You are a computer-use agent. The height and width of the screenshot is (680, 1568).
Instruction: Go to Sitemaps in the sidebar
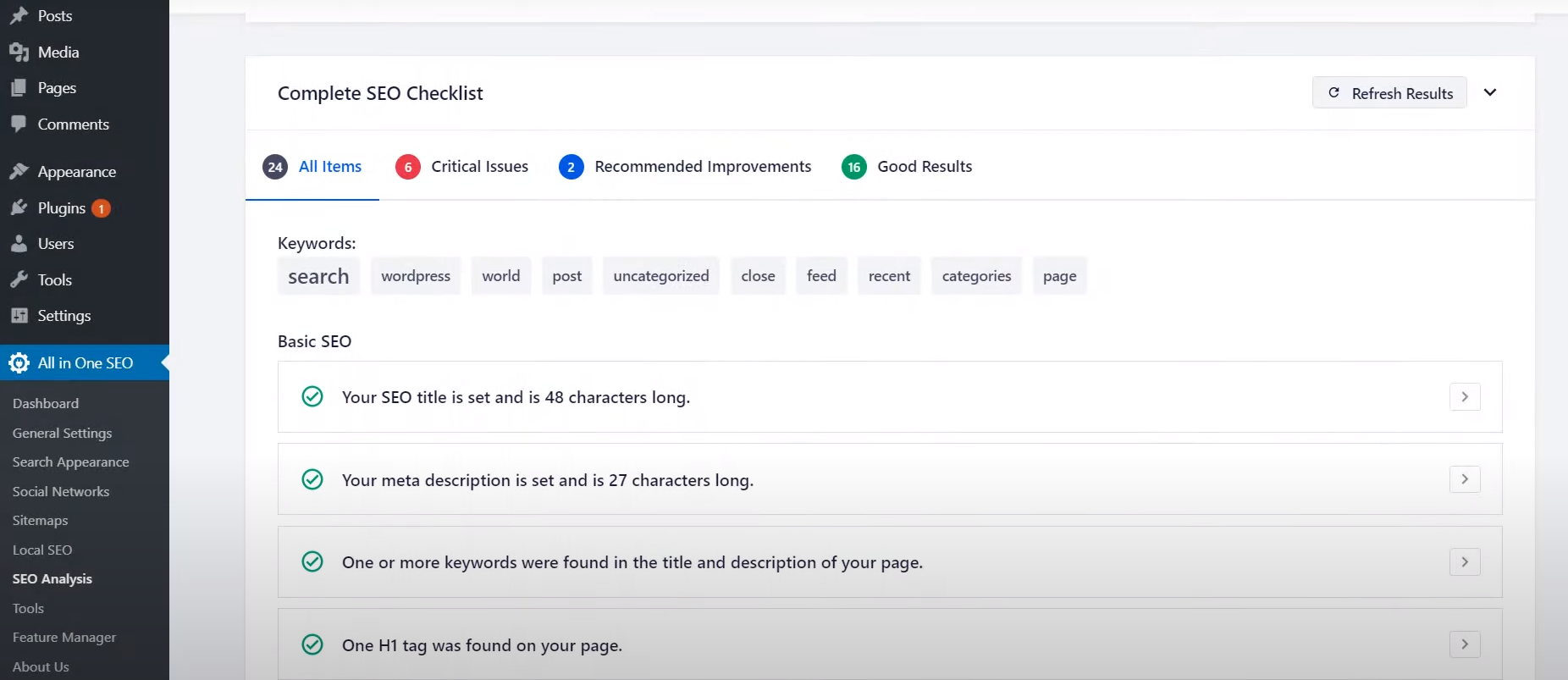40,521
